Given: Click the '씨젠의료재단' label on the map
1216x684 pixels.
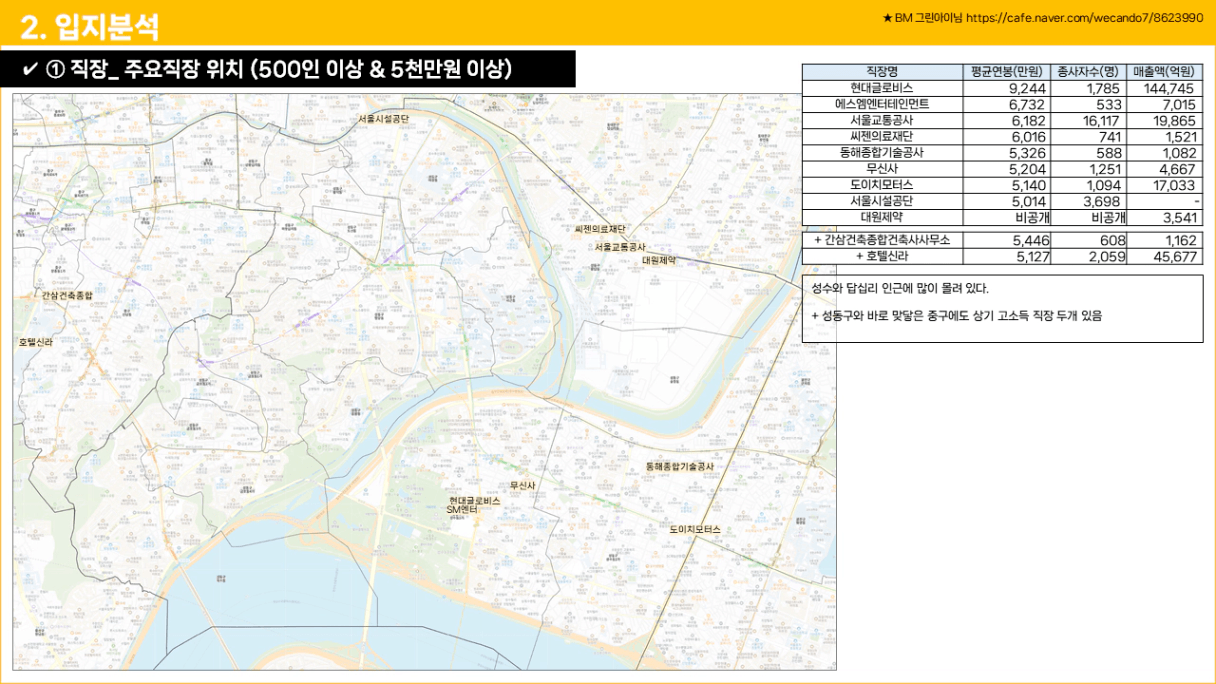Looking at the screenshot, I should pyautogui.click(x=600, y=229).
